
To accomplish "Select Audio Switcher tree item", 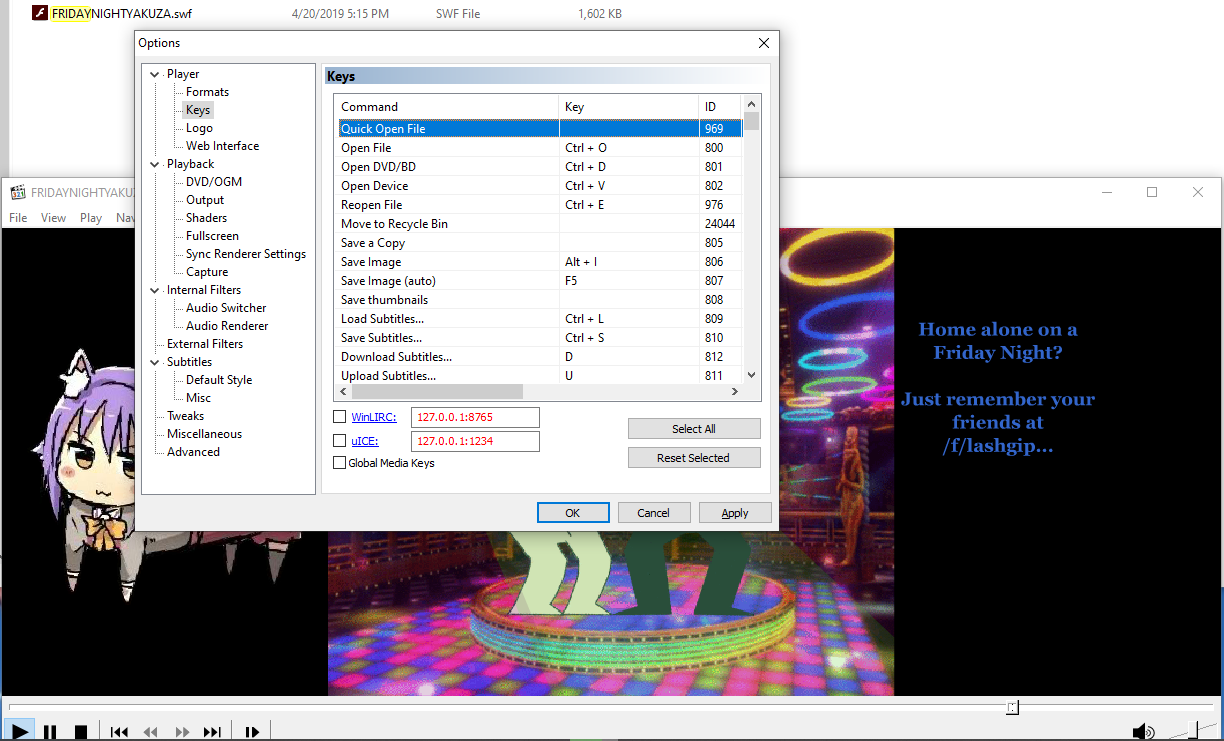I will tap(226, 308).
